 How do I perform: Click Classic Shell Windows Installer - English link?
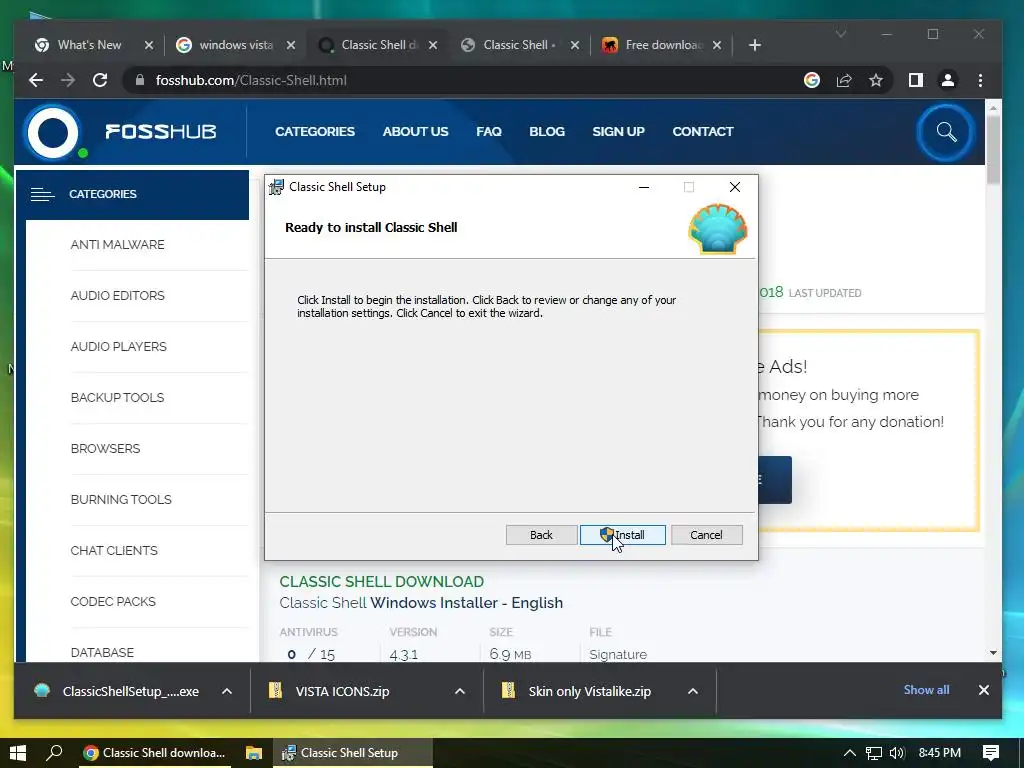coord(421,603)
